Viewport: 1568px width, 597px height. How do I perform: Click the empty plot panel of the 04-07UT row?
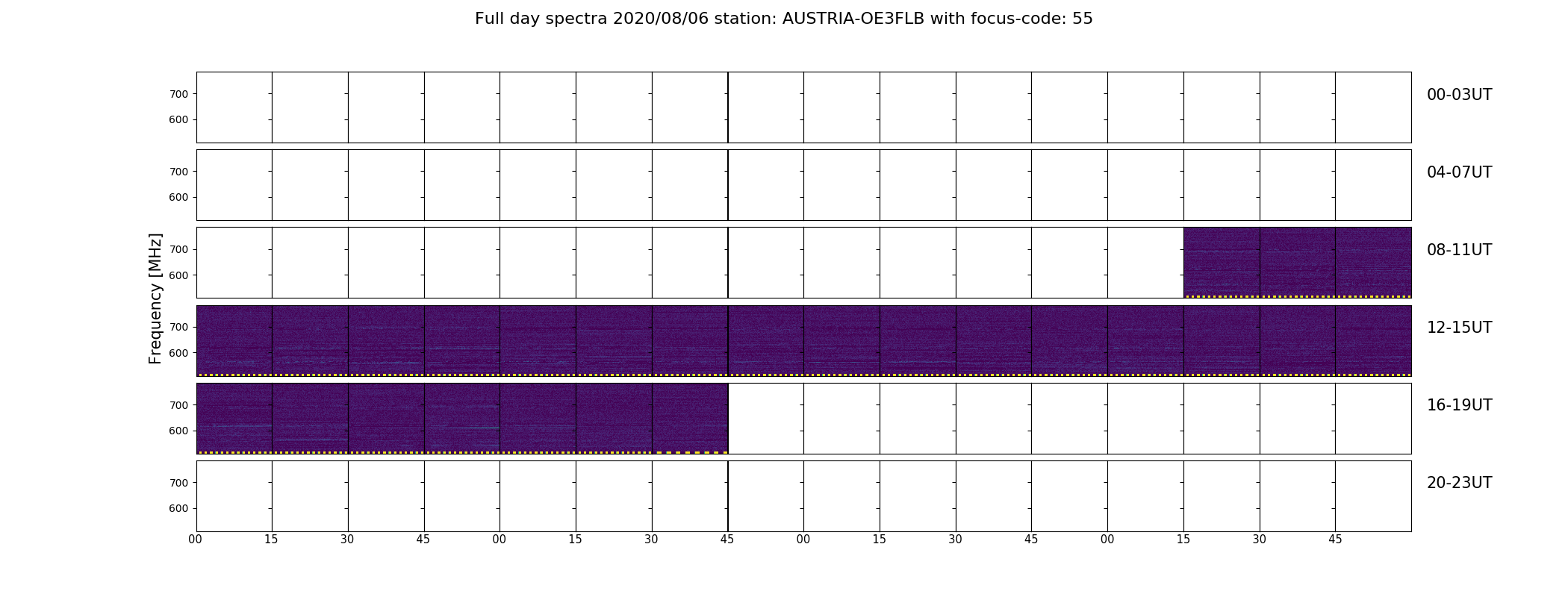click(x=803, y=185)
